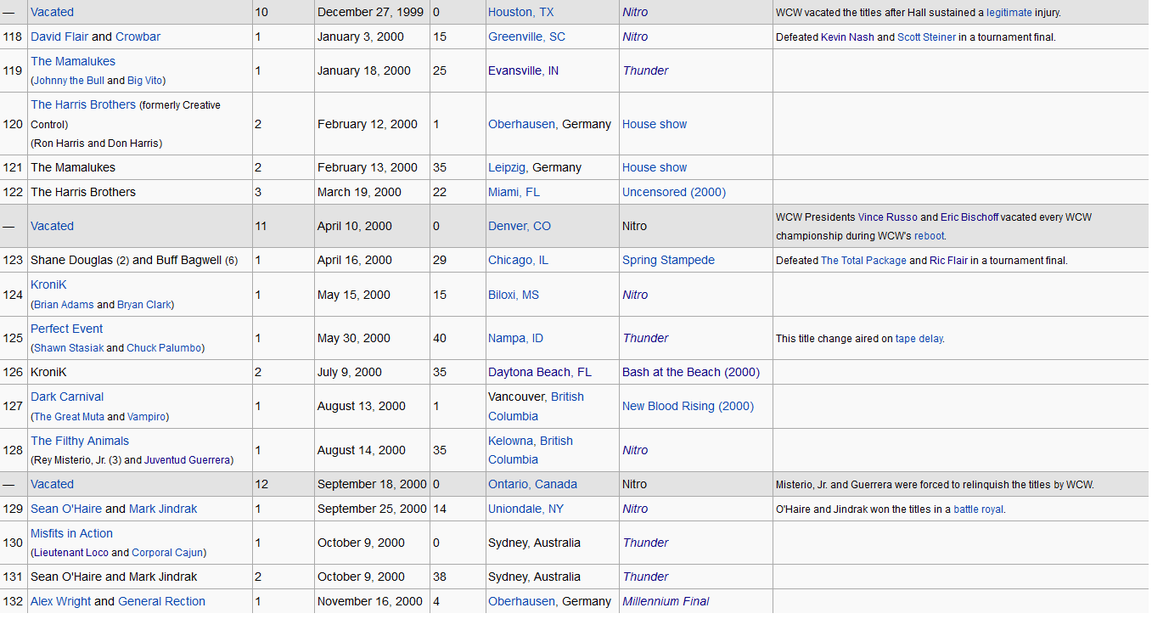Select the September 25, 2000 date cell
Viewport: 1152px width, 619px height.
[372, 509]
